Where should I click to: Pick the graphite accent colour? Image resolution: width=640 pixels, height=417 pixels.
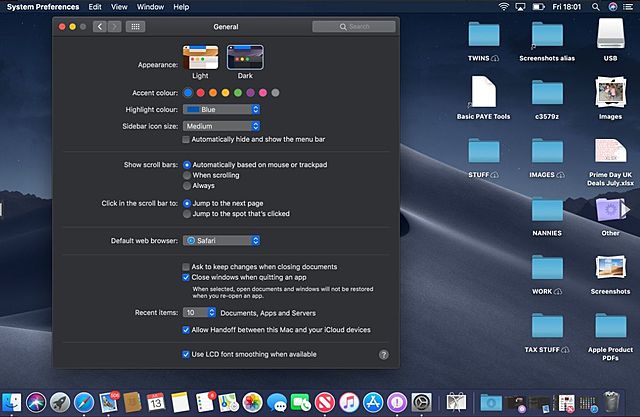pyautogui.click(x=276, y=93)
